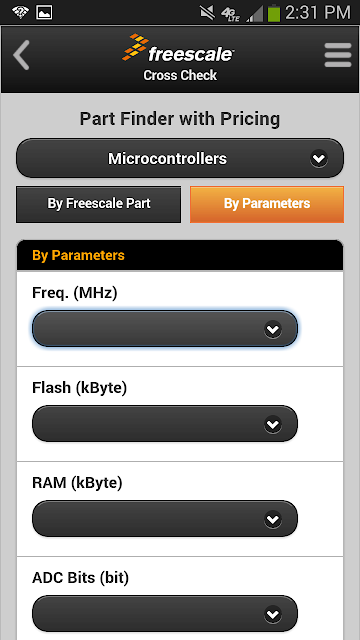Open the hamburger menu icon
Image resolution: width=360 pixels, height=640 pixels.
(x=338, y=55)
